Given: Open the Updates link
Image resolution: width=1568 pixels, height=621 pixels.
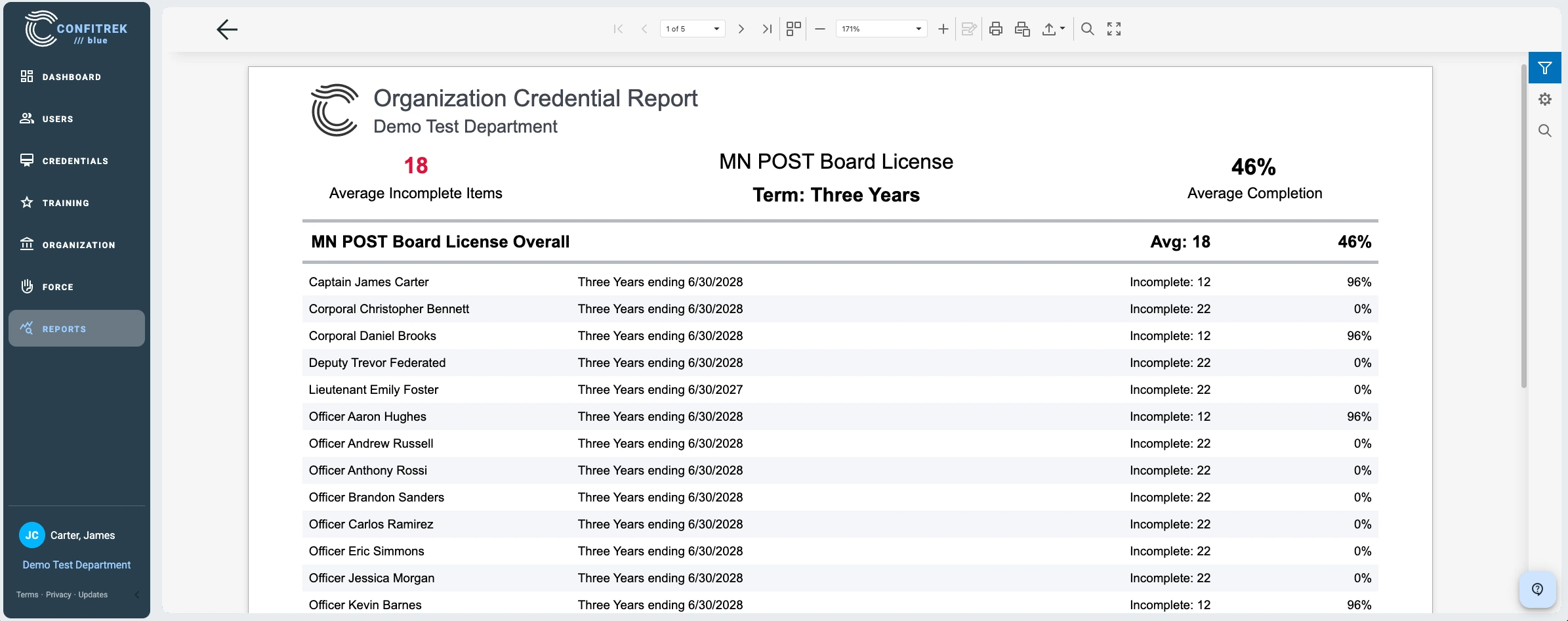Looking at the screenshot, I should (93, 595).
